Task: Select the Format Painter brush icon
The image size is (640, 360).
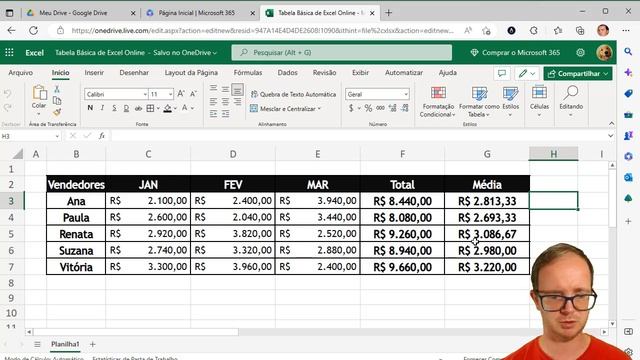Action: (x=57, y=111)
